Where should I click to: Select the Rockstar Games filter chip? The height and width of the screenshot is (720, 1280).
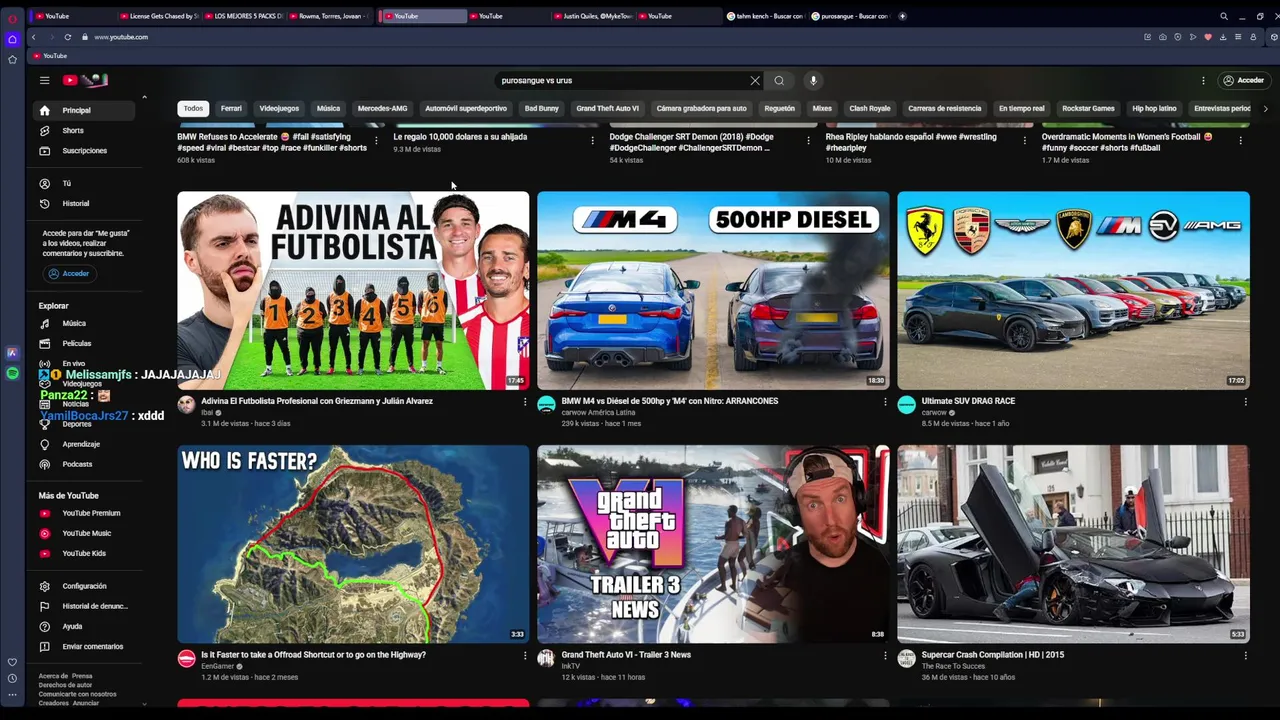1088,108
